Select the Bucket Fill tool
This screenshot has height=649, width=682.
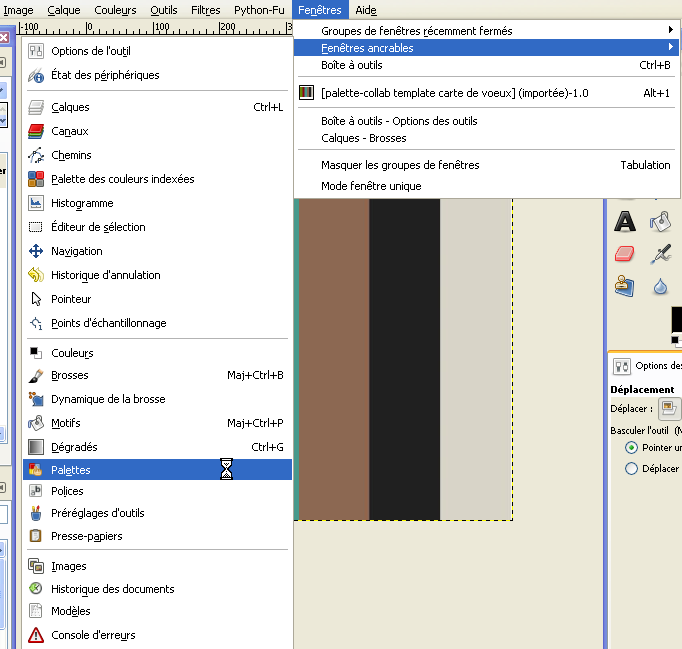pos(660,221)
